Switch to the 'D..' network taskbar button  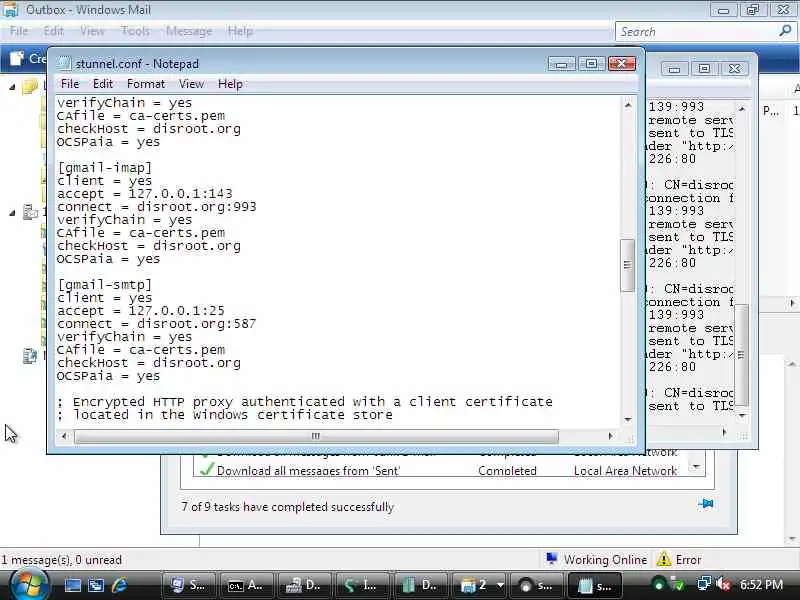[305, 586]
